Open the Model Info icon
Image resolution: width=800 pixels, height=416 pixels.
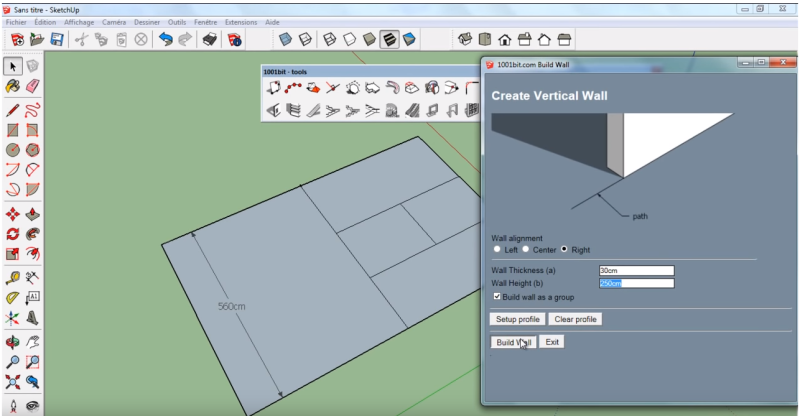click(235, 39)
